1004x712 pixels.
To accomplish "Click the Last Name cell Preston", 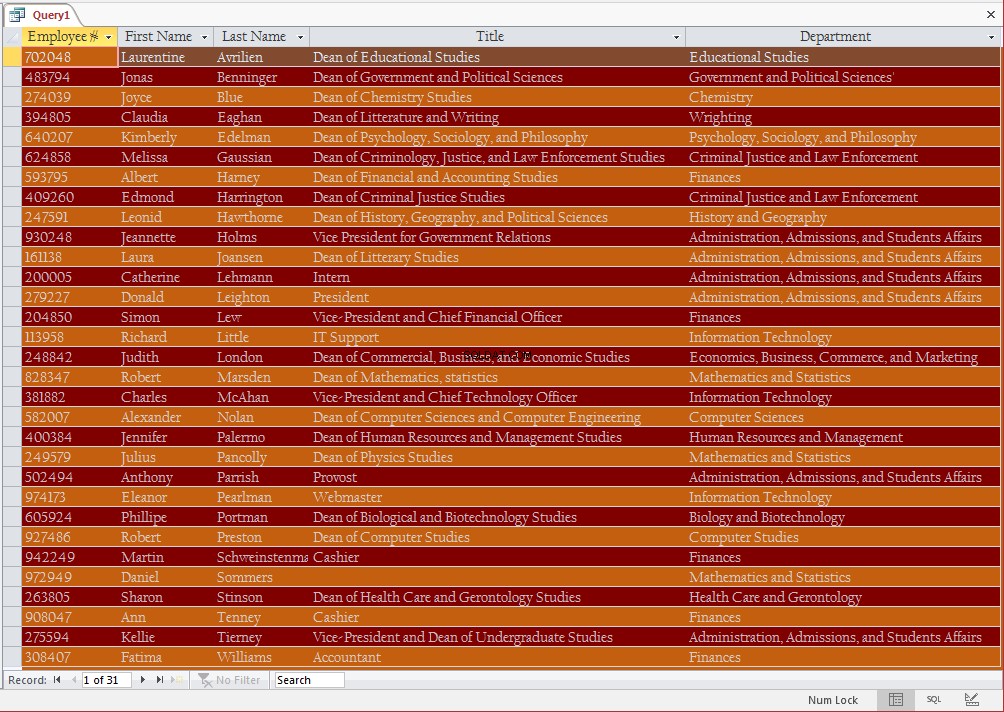I will point(262,537).
